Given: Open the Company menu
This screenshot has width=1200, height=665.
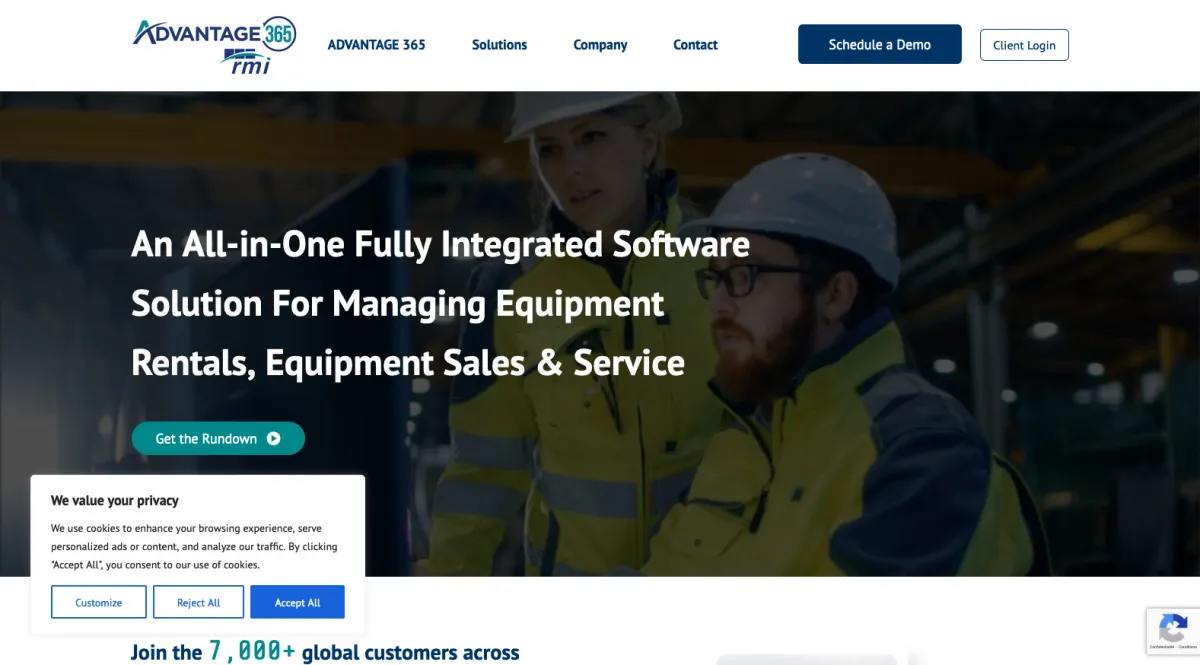Looking at the screenshot, I should [600, 45].
